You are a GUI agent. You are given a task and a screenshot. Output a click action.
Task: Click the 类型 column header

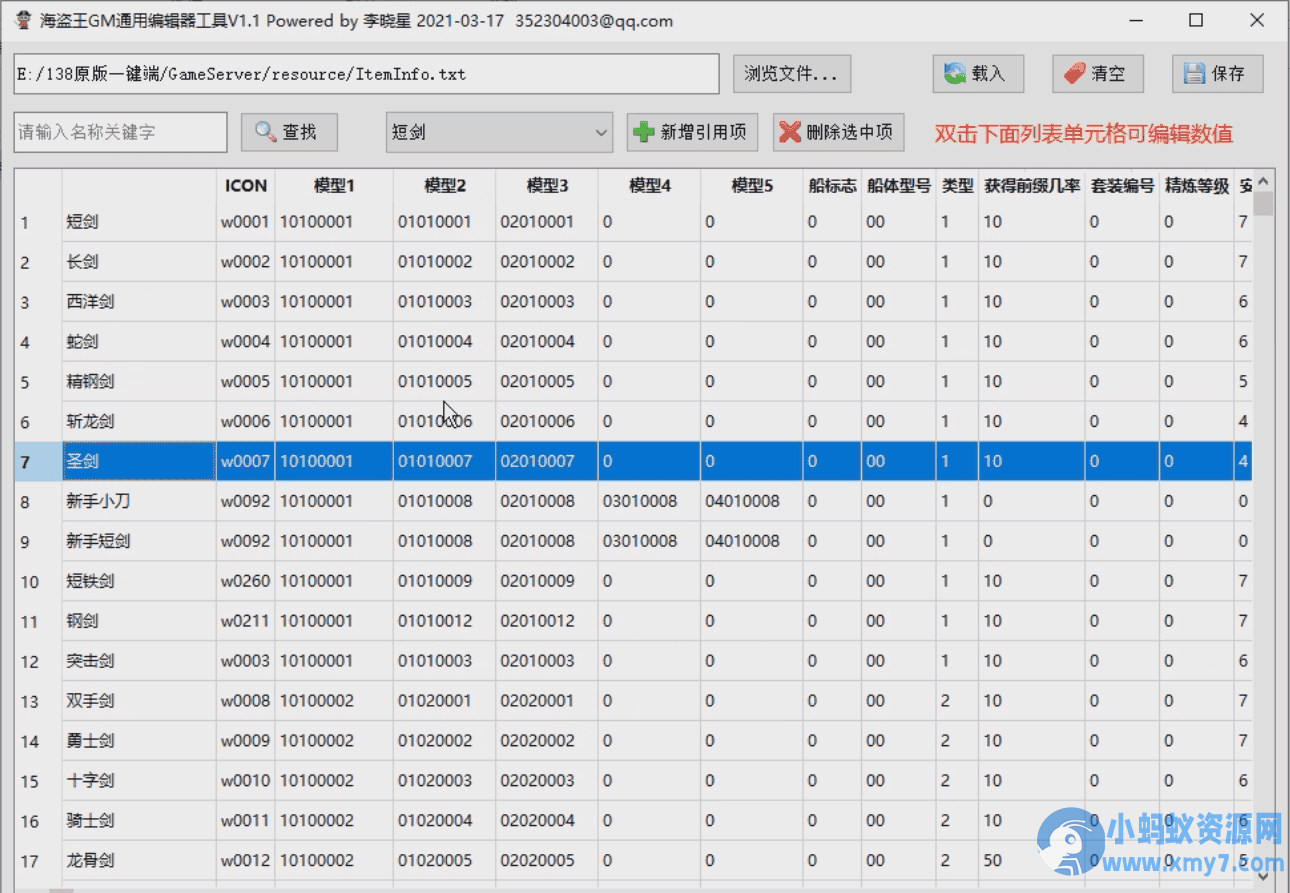pos(958,186)
